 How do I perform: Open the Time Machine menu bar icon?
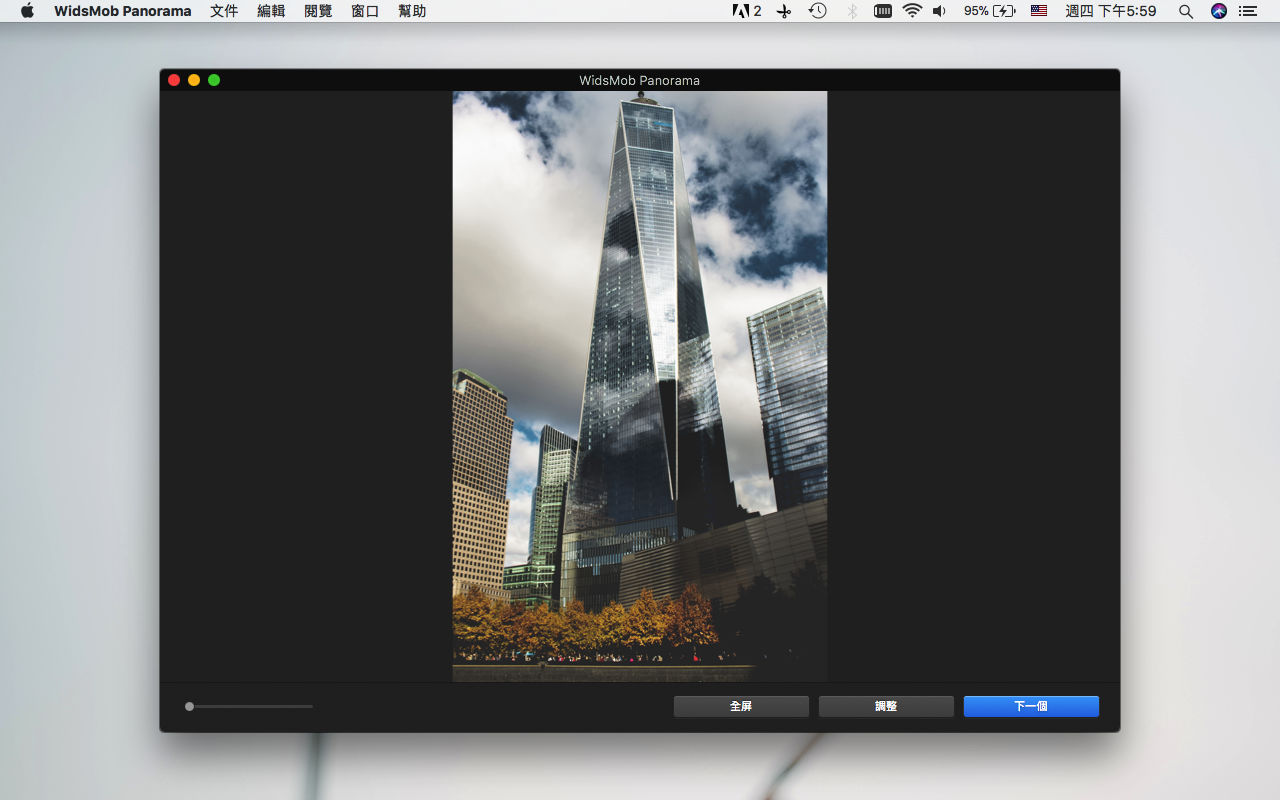[818, 11]
